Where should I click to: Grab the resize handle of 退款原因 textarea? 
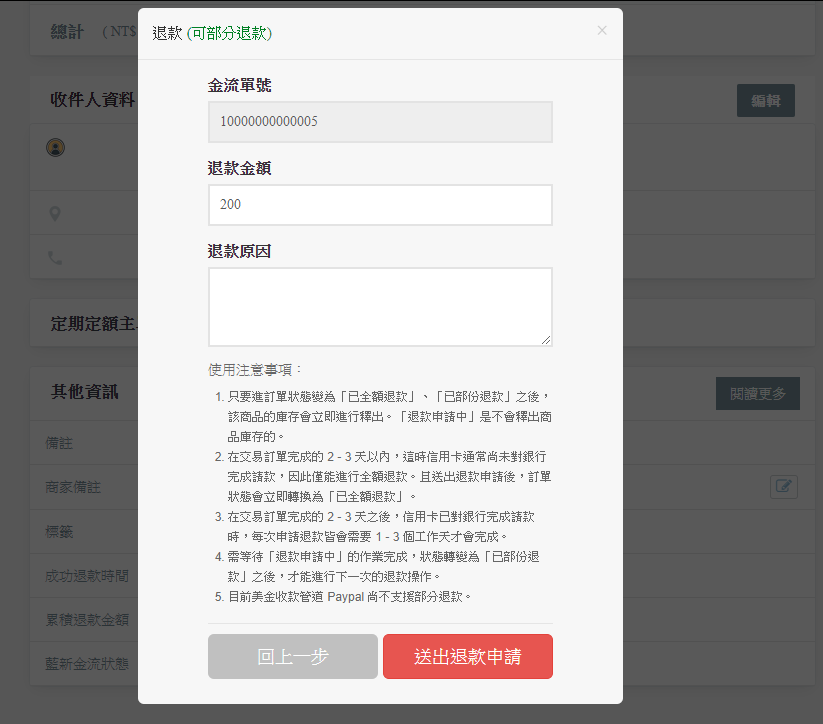pyautogui.click(x=546, y=340)
